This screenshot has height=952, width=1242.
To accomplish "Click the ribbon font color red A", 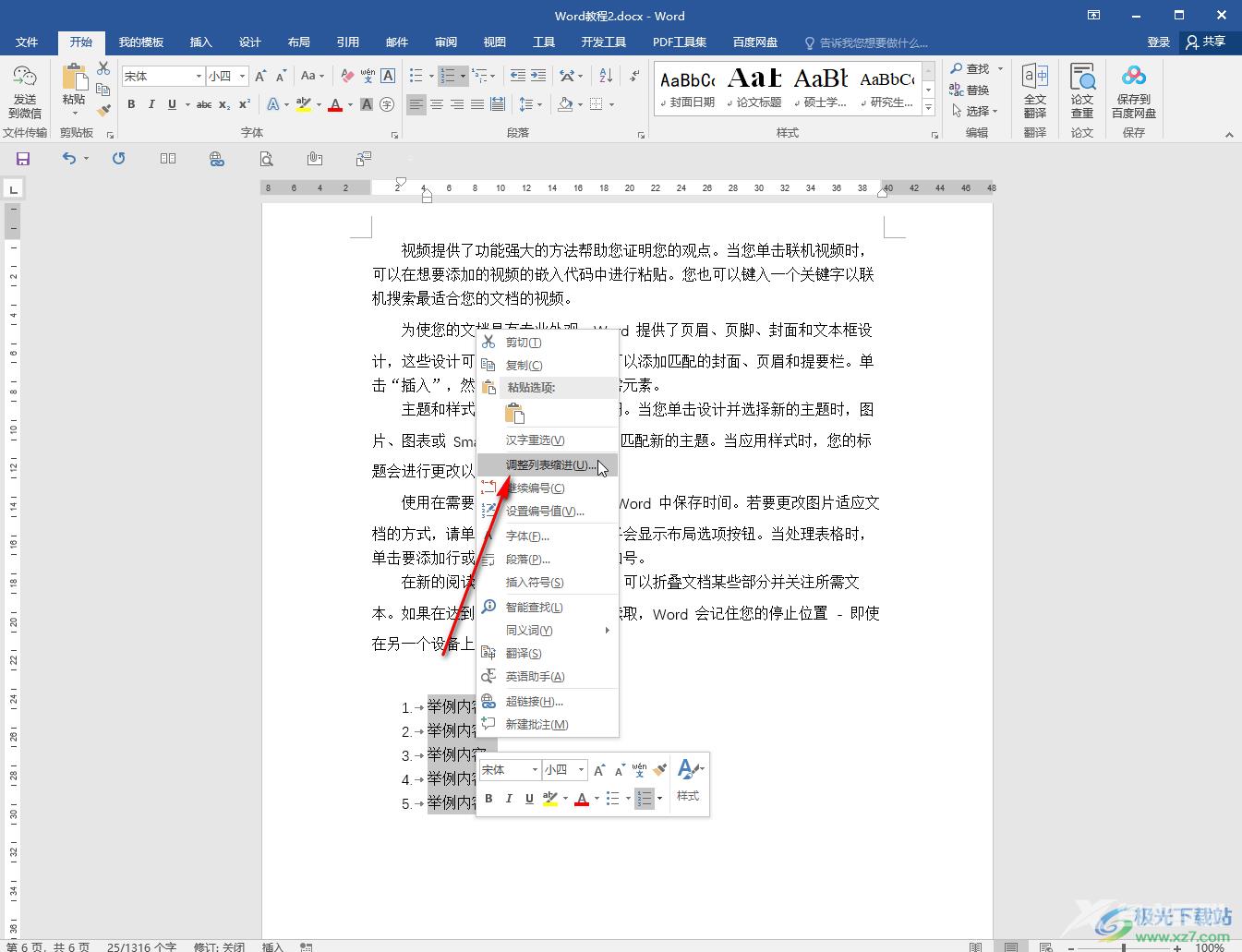I will point(335,104).
